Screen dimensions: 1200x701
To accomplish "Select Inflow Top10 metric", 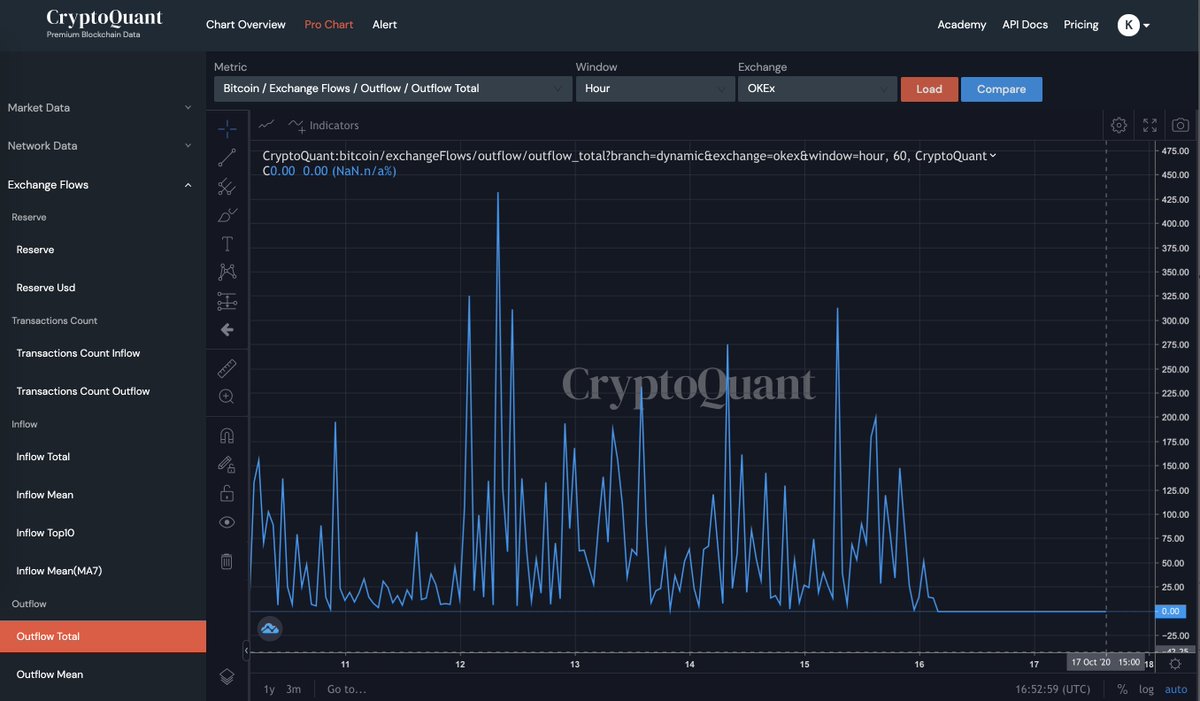I will (x=45, y=533).
